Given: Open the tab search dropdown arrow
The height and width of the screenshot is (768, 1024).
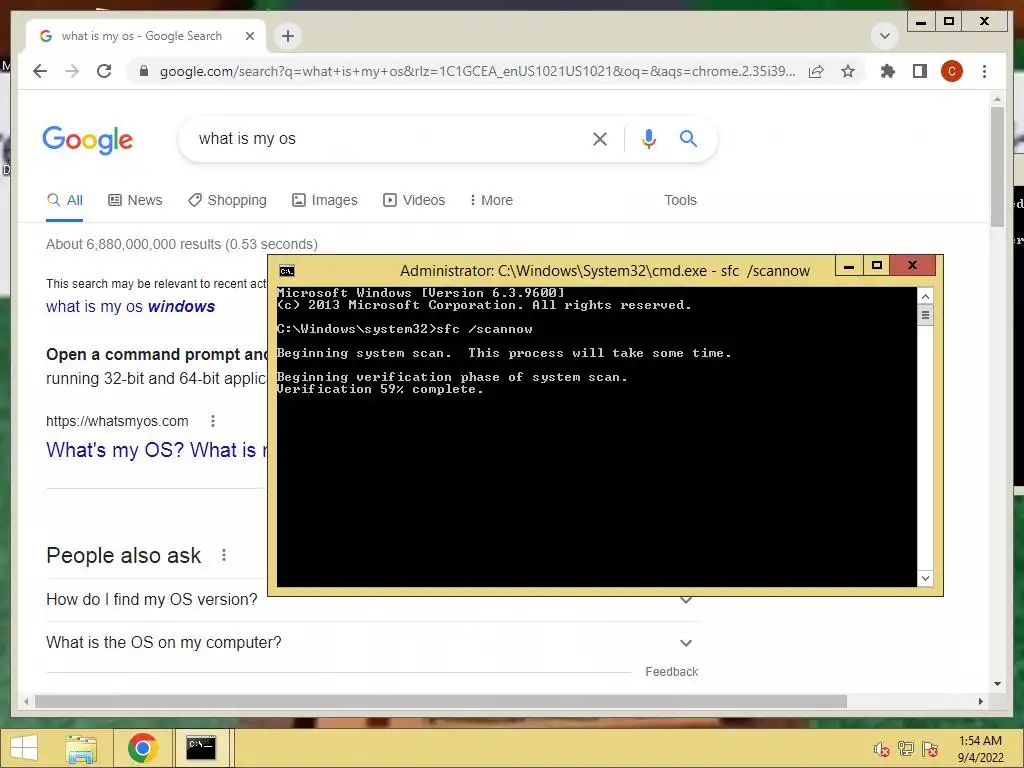Looking at the screenshot, I should (x=885, y=36).
